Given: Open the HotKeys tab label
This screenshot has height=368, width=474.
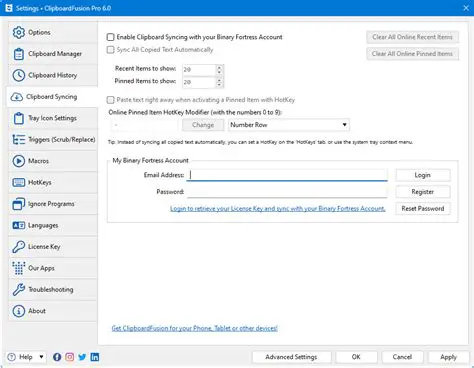Looking at the screenshot, I should click(40, 182).
